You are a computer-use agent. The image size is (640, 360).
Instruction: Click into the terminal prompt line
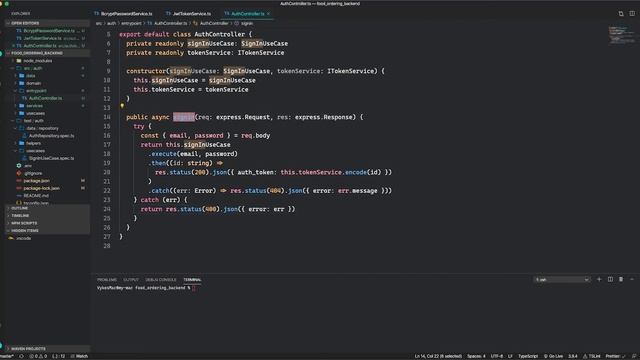coord(146,288)
